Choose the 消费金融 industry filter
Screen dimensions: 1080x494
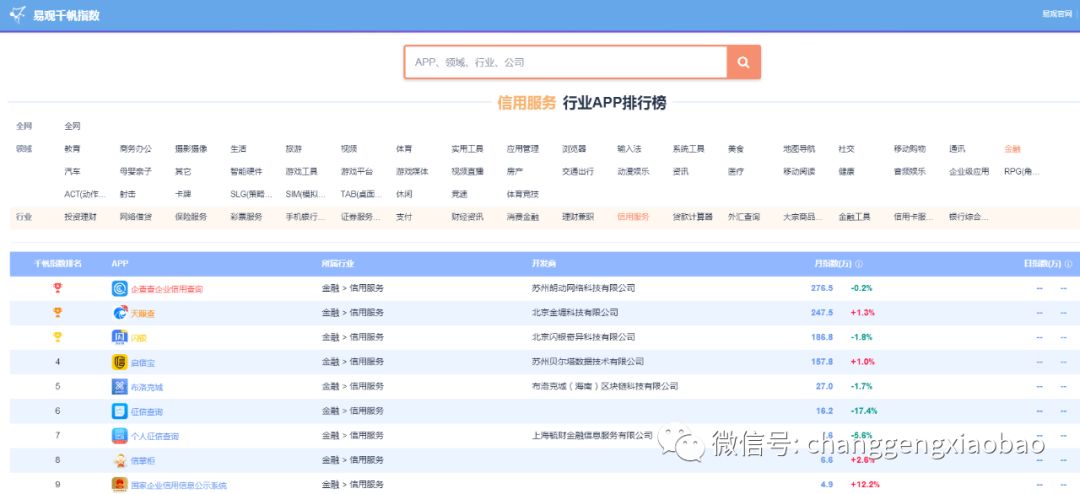click(x=523, y=217)
